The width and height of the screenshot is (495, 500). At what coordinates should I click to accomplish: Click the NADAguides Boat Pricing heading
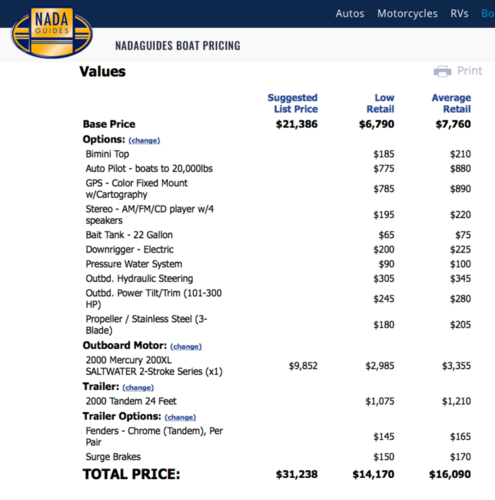click(x=178, y=46)
